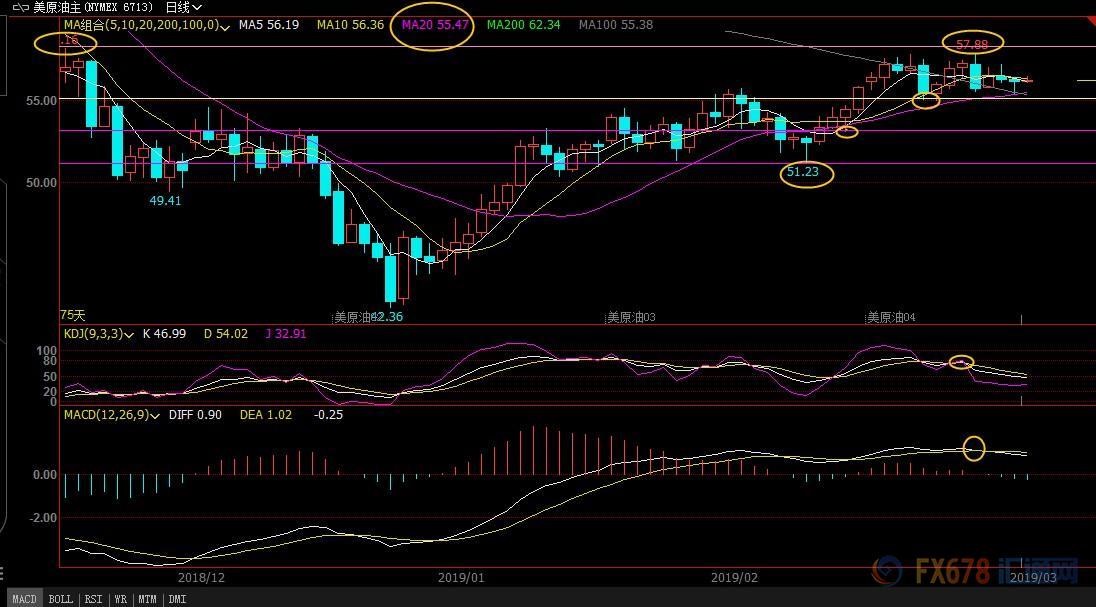Open the 日线 period dropdown

click(x=185, y=8)
